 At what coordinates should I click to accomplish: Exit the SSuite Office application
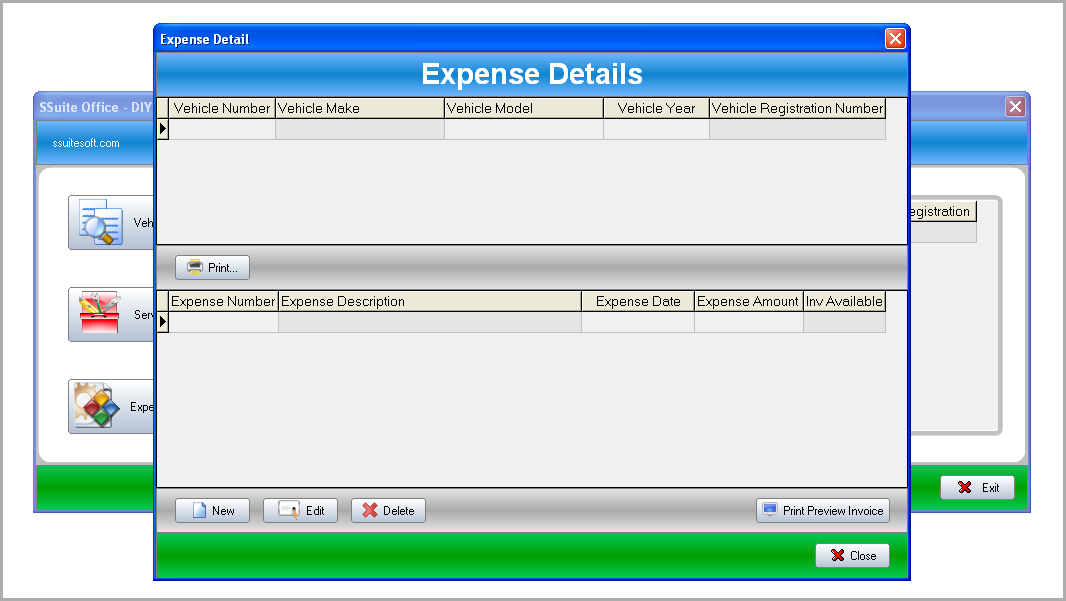coord(977,488)
